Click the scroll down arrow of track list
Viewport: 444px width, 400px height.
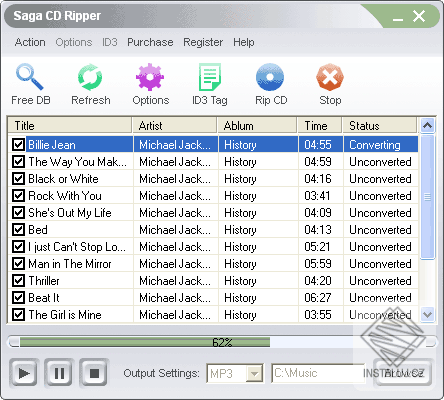[x=427, y=314]
